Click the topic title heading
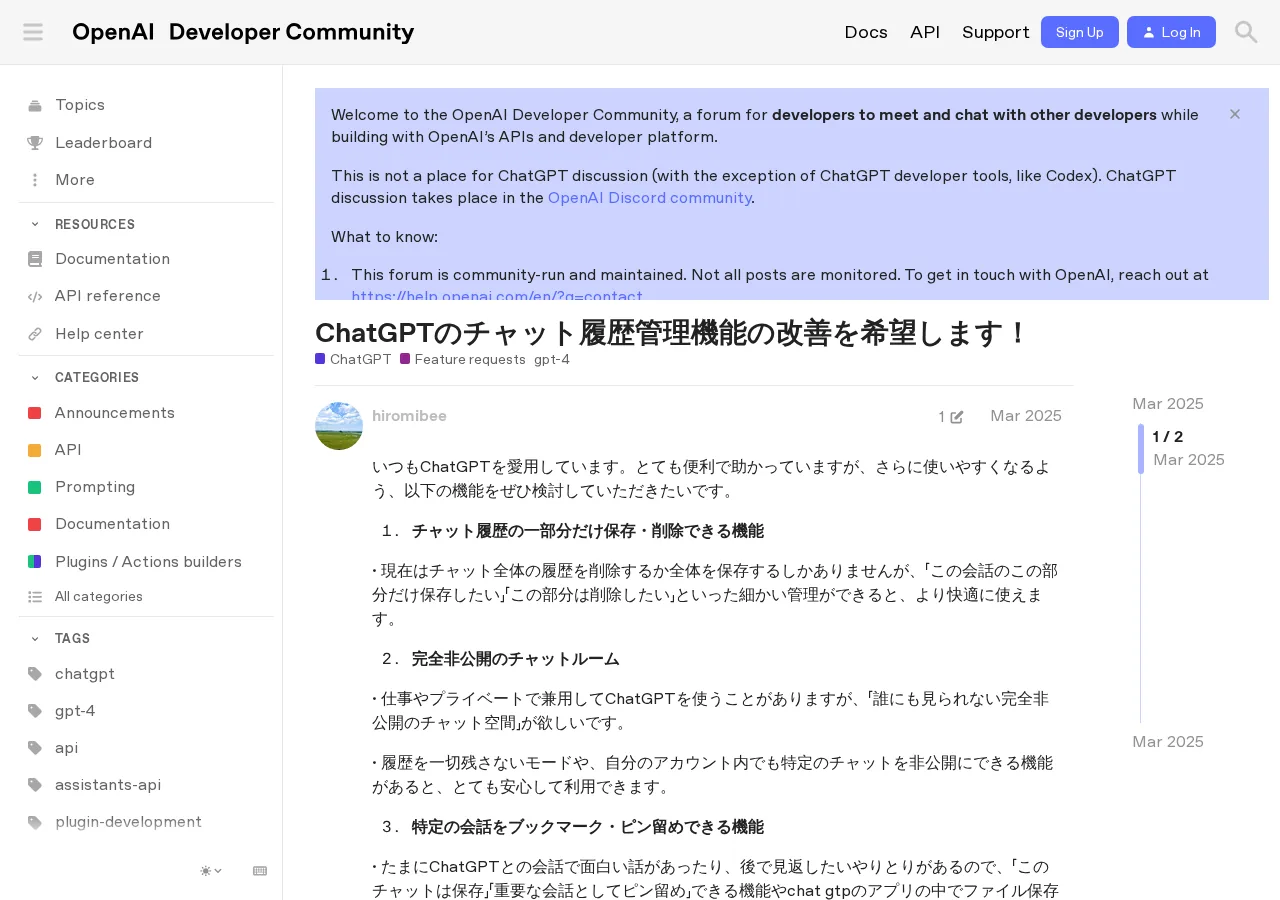The height and width of the screenshot is (900, 1280). 671,333
